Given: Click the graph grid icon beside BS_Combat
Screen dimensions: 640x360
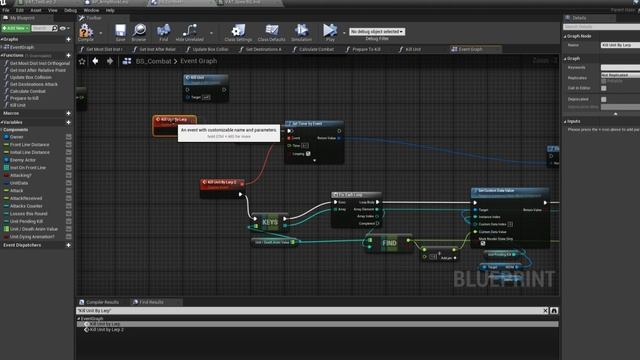Looking at the screenshot, I should (127, 61).
